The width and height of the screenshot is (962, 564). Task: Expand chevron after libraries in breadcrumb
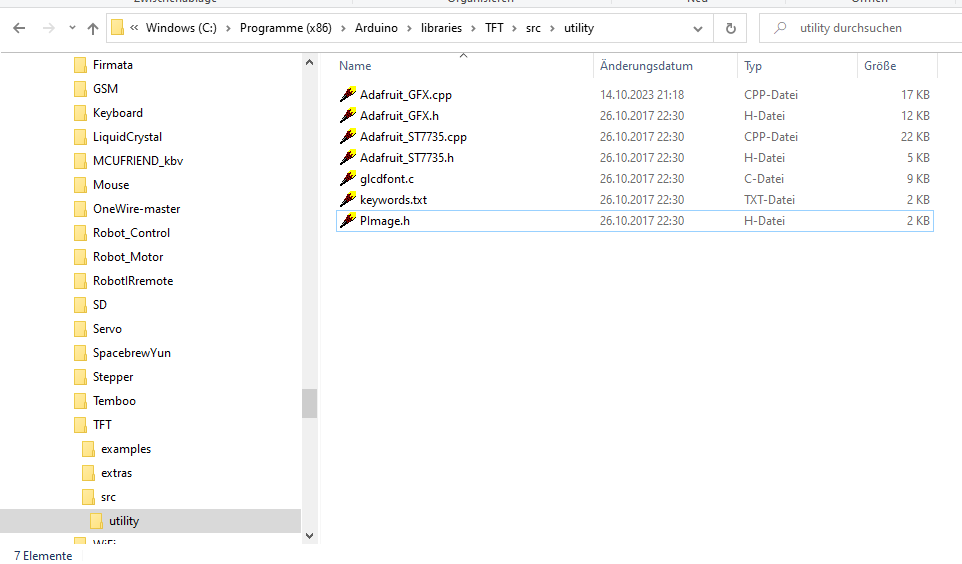474,28
